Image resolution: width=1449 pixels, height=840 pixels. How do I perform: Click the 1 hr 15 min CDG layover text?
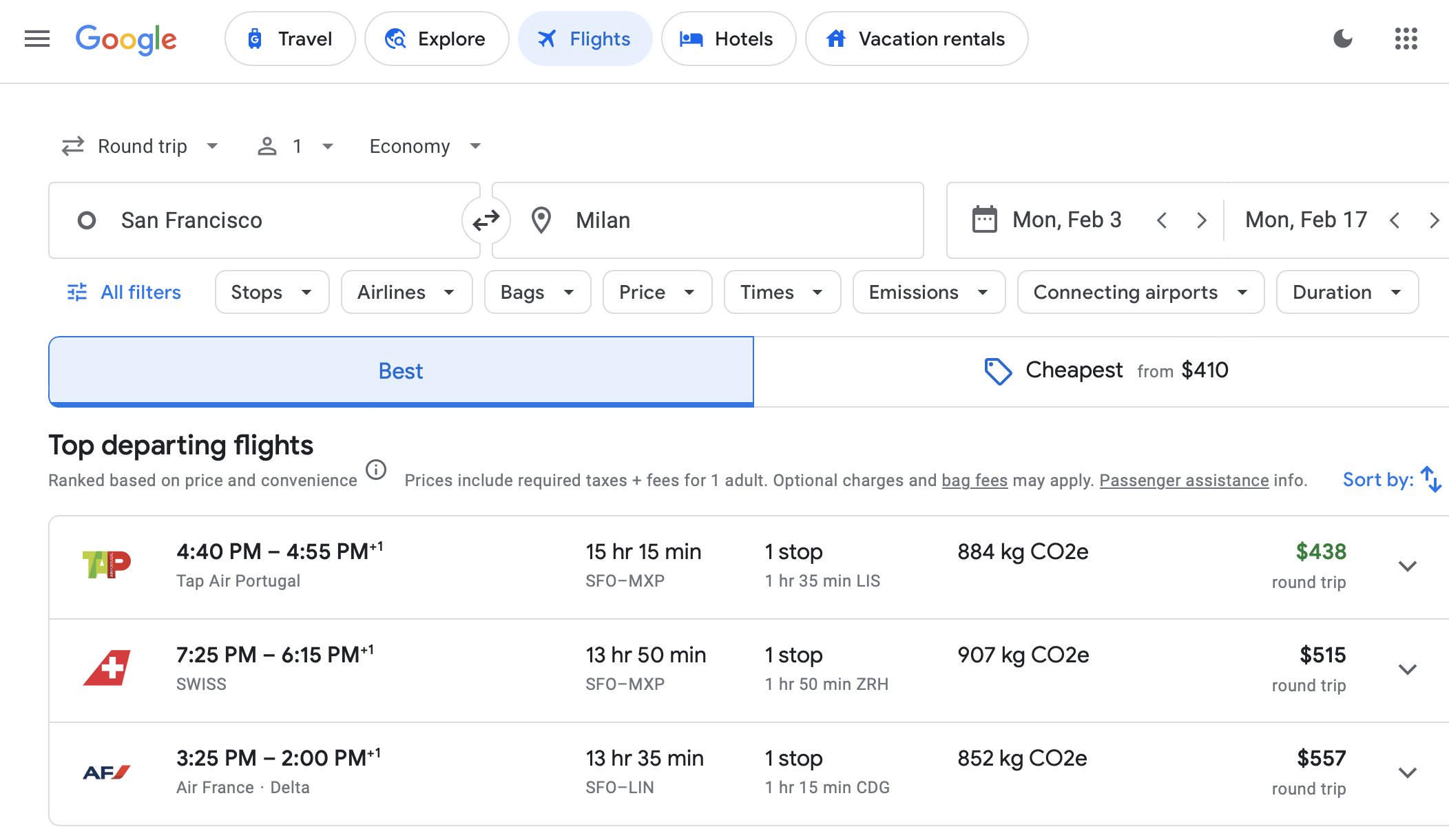827,788
